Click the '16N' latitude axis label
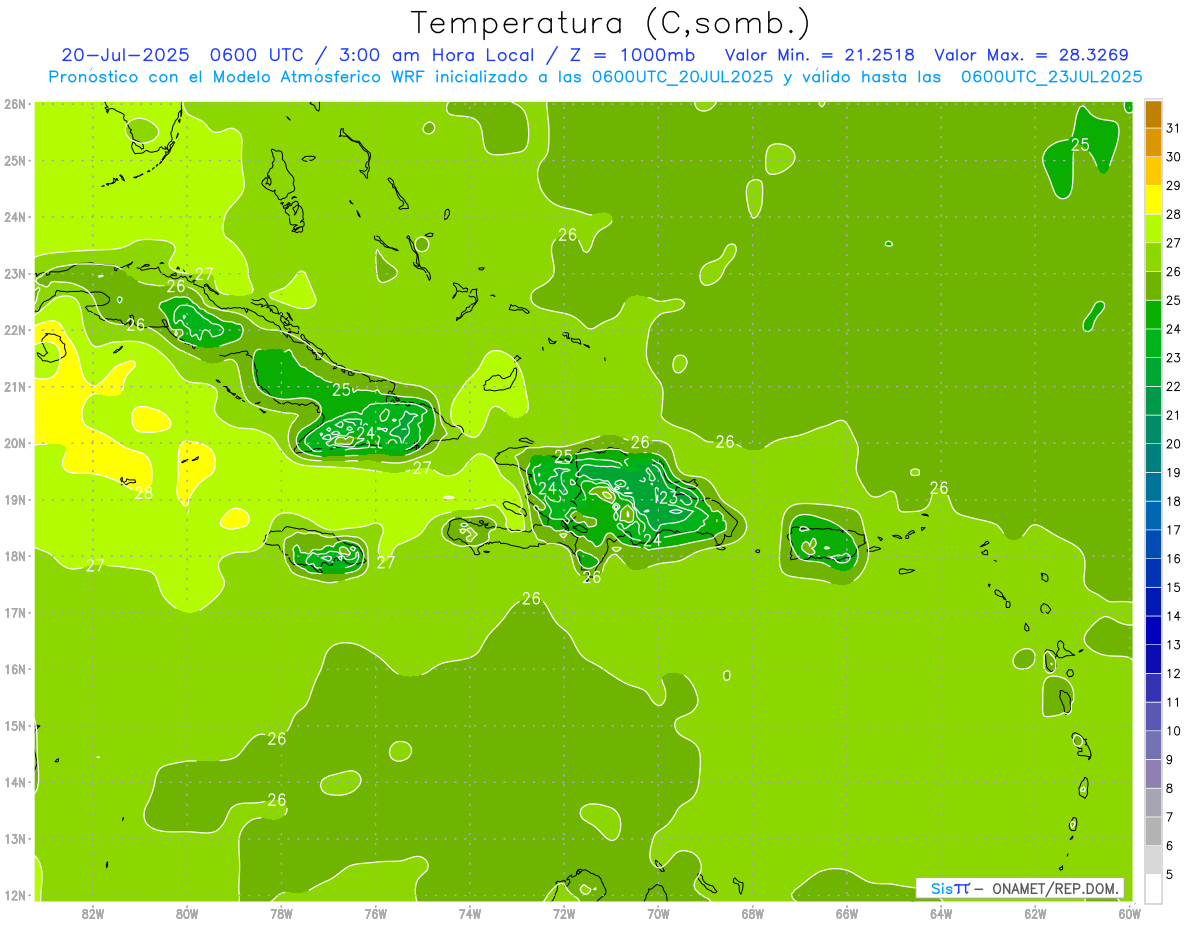 pyautogui.click(x=14, y=669)
